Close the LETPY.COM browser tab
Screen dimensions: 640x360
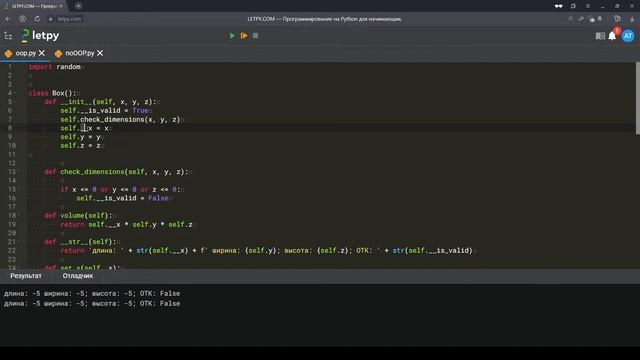click(61, 6)
